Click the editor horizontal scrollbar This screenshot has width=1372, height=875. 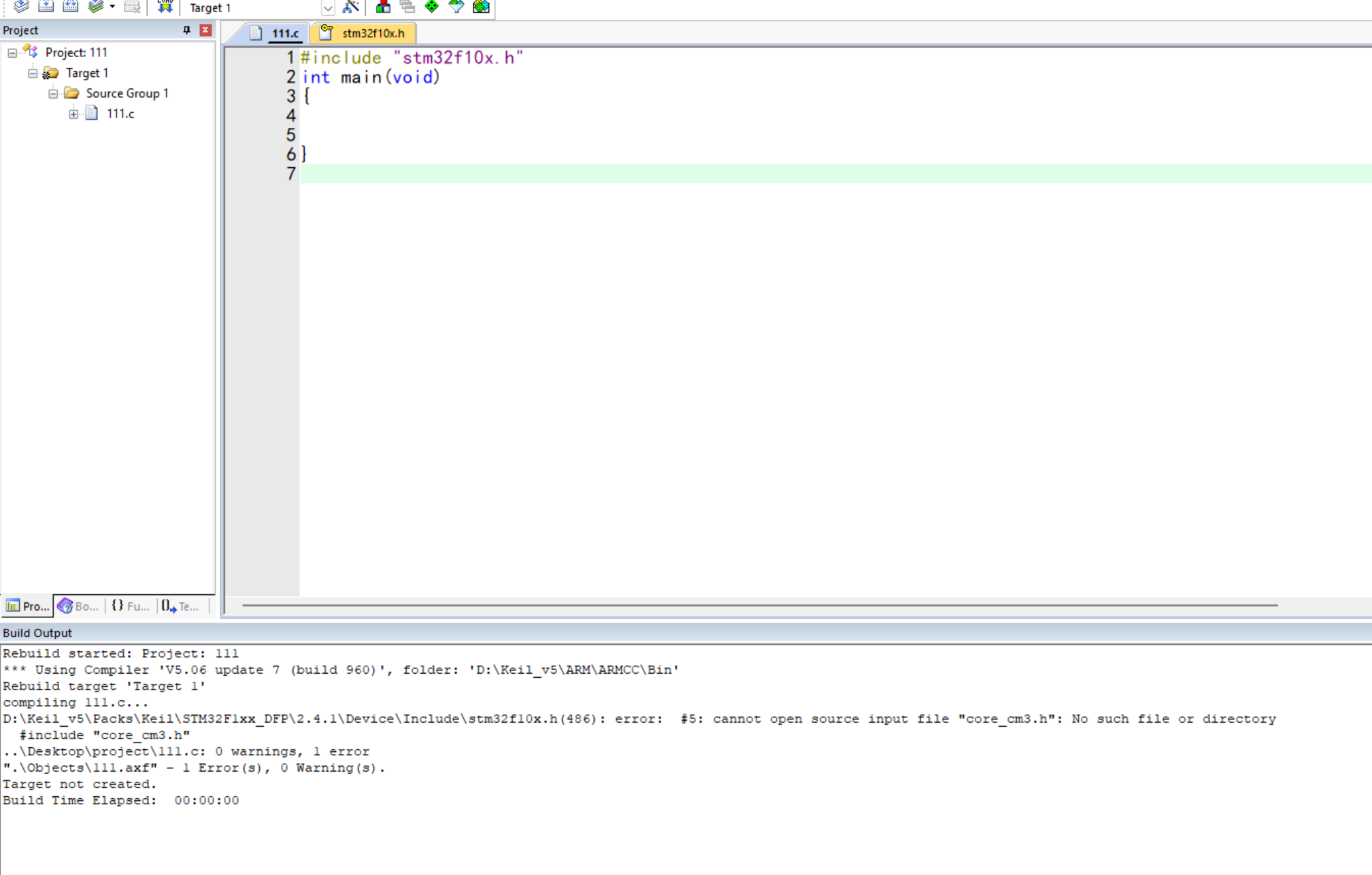click(759, 605)
